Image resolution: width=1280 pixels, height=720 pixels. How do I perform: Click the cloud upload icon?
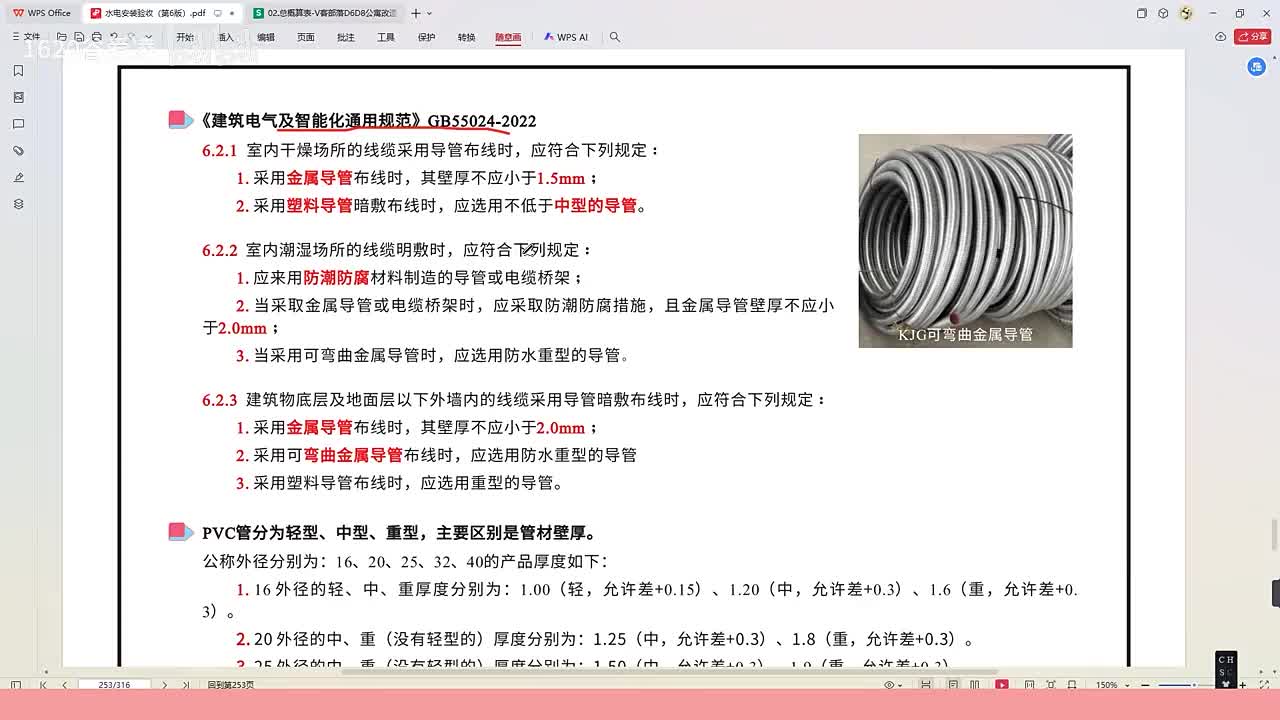coord(1220,37)
